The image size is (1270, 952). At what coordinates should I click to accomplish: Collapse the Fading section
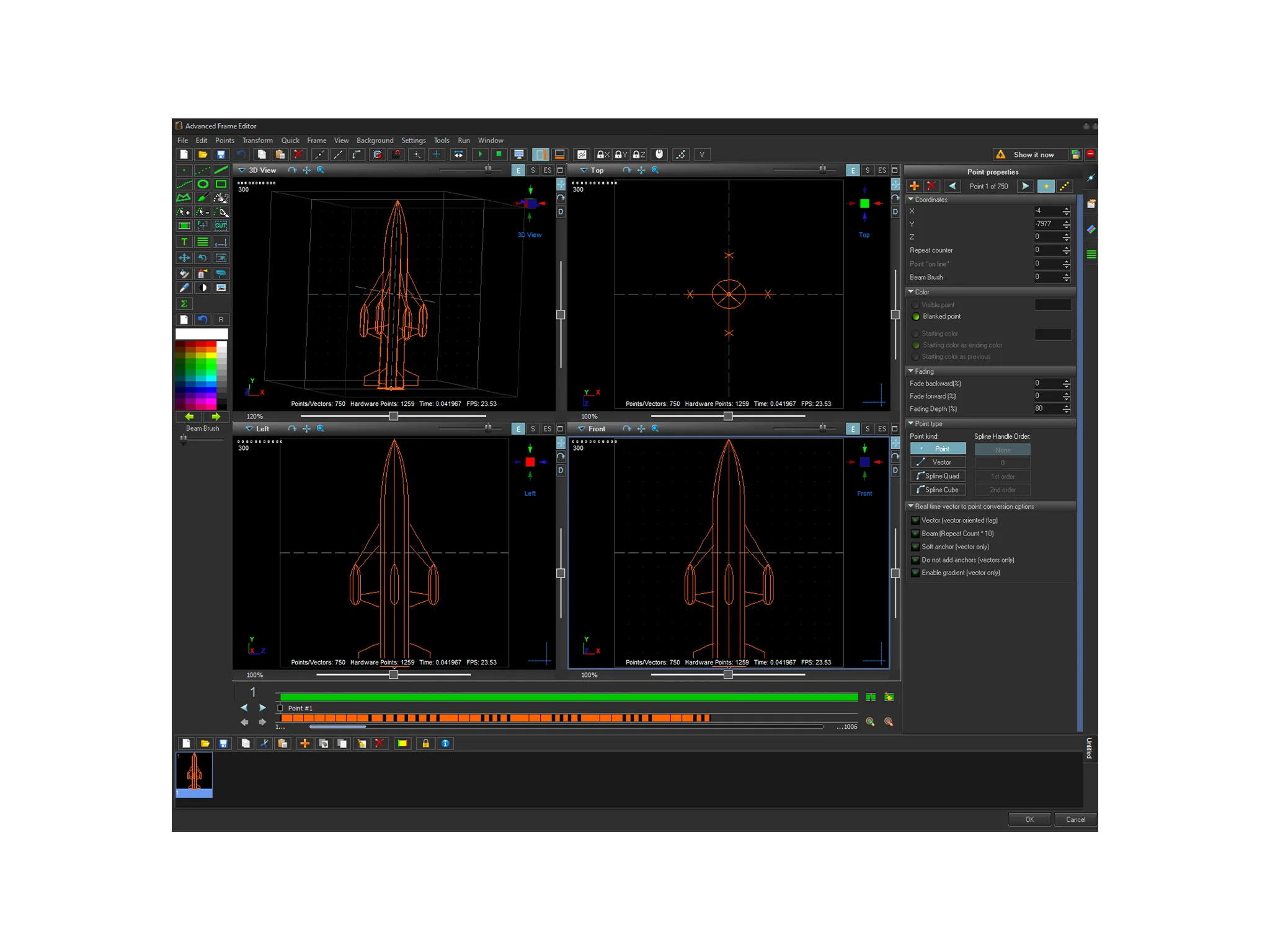(910, 371)
